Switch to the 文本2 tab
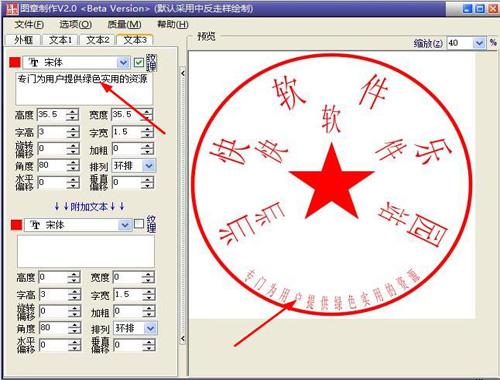This screenshot has height=380, width=500. pyautogui.click(x=97, y=40)
